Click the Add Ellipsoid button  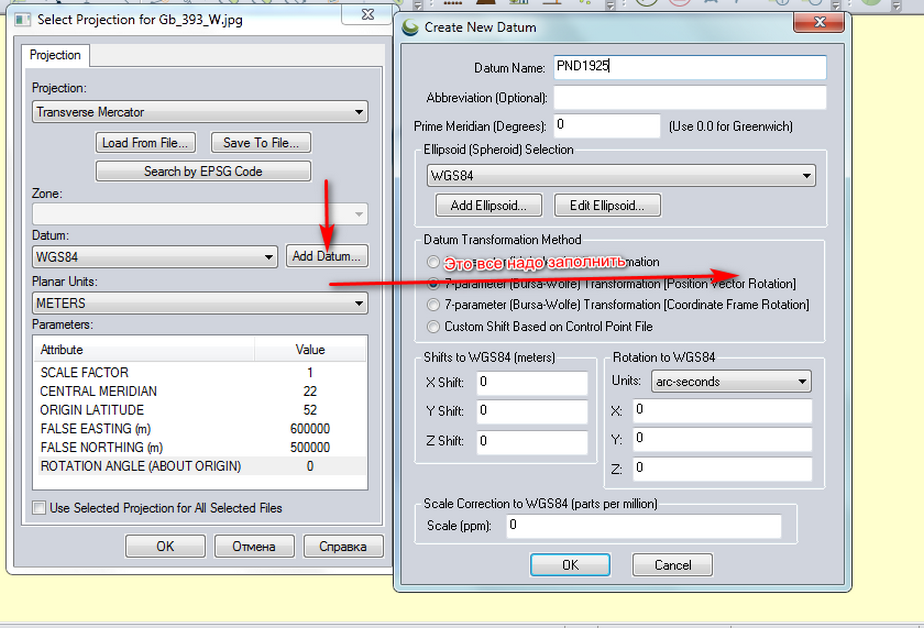point(489,205)
